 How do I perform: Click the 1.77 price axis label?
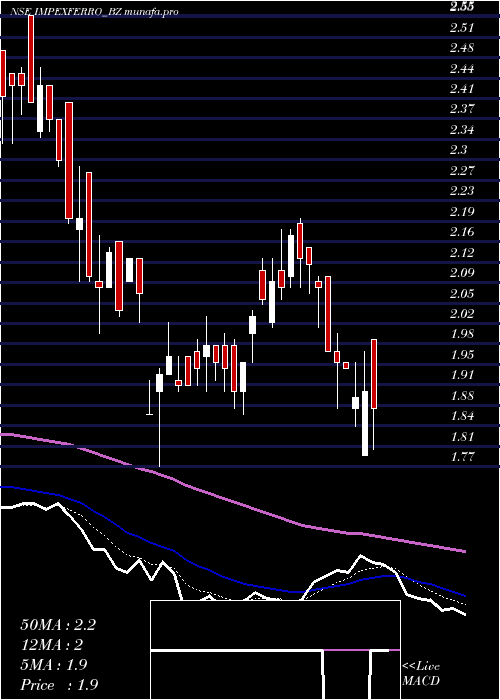pyautogui.click(x=462, y=456)
